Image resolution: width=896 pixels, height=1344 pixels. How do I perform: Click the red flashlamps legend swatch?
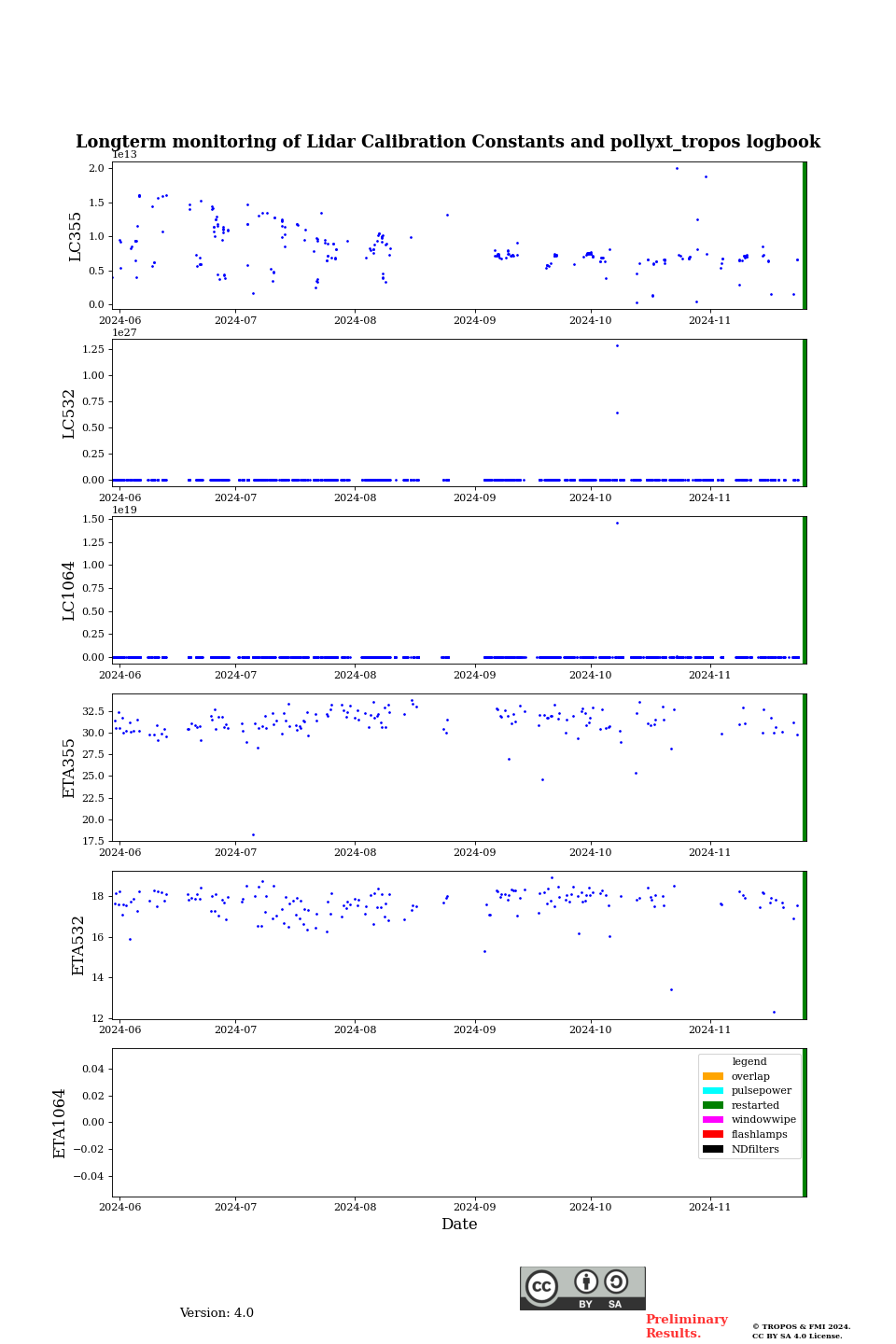coord(713,1134)
